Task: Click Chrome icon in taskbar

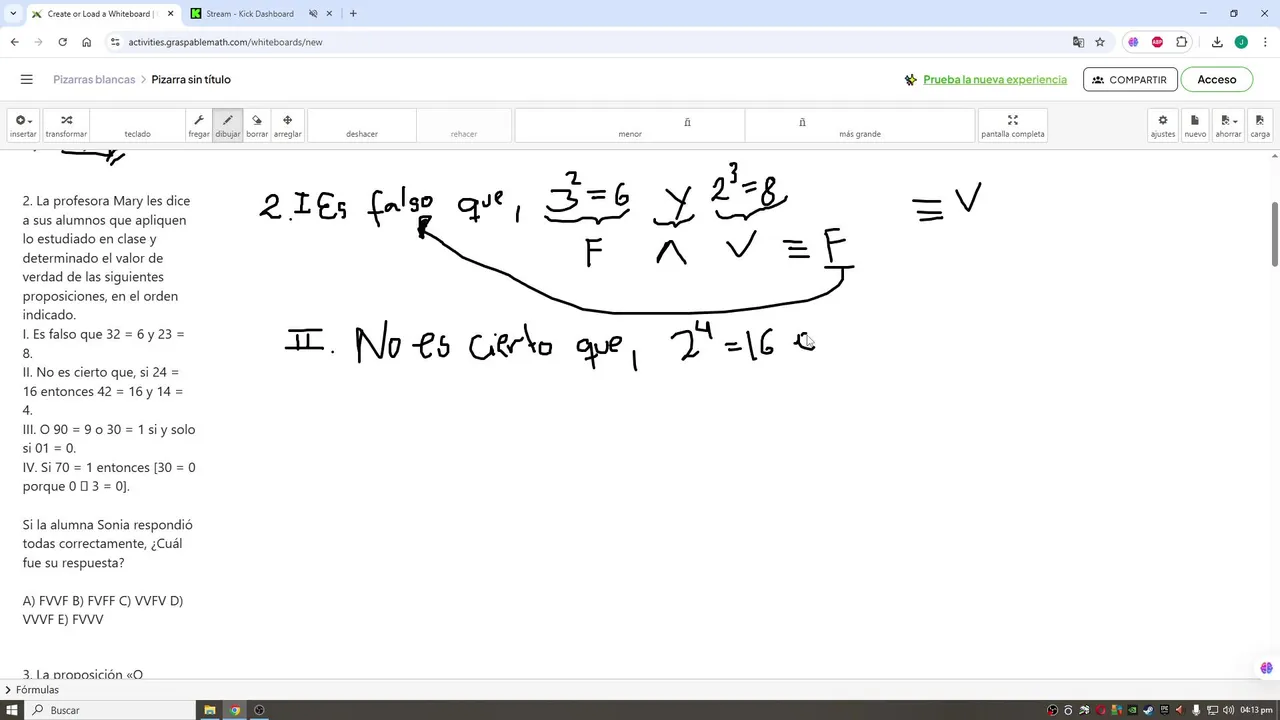Action: tap(235, 710)
